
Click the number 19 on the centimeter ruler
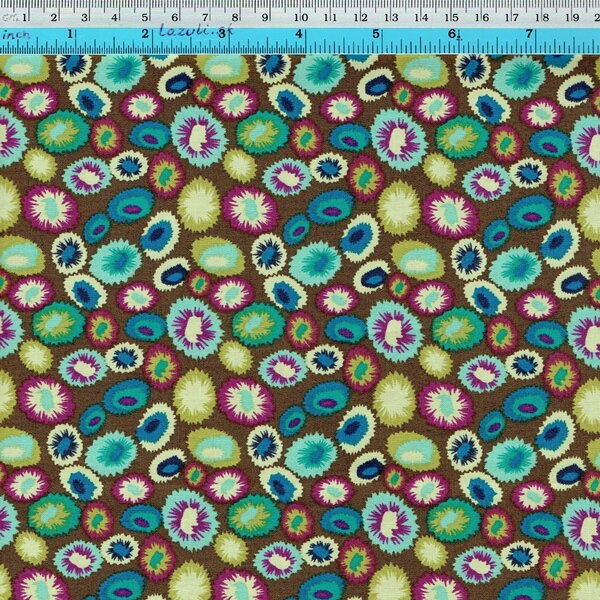[572, 17]
